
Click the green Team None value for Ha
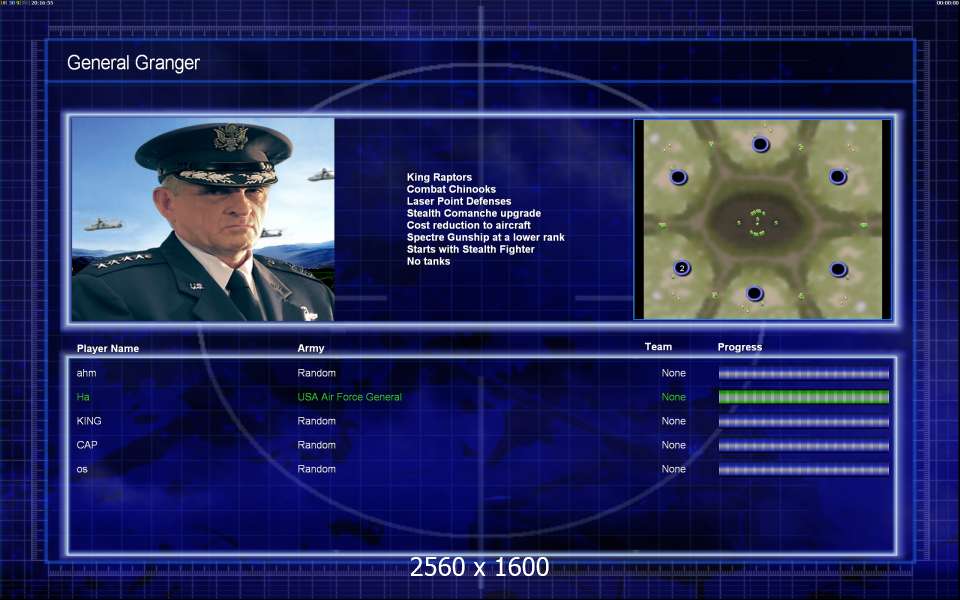click(673, 397)
